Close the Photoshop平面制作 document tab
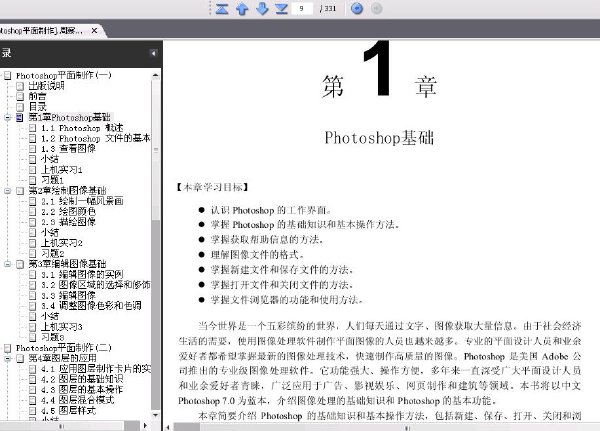Viewport: 600px width, 431px height. [x=94, y=31]
